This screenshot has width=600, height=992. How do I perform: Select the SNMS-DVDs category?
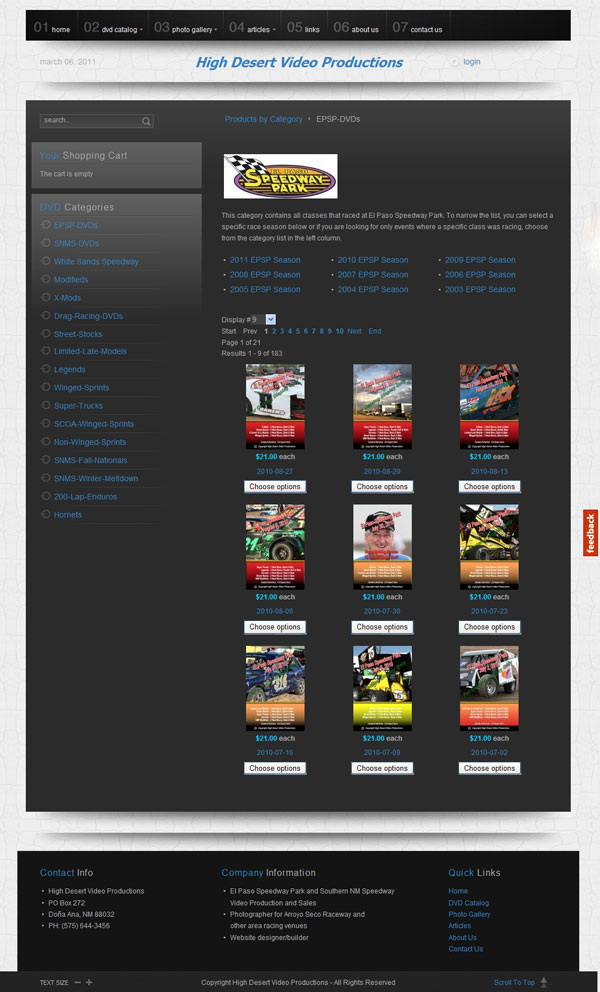pyautogui.click(x=76, y=243)
